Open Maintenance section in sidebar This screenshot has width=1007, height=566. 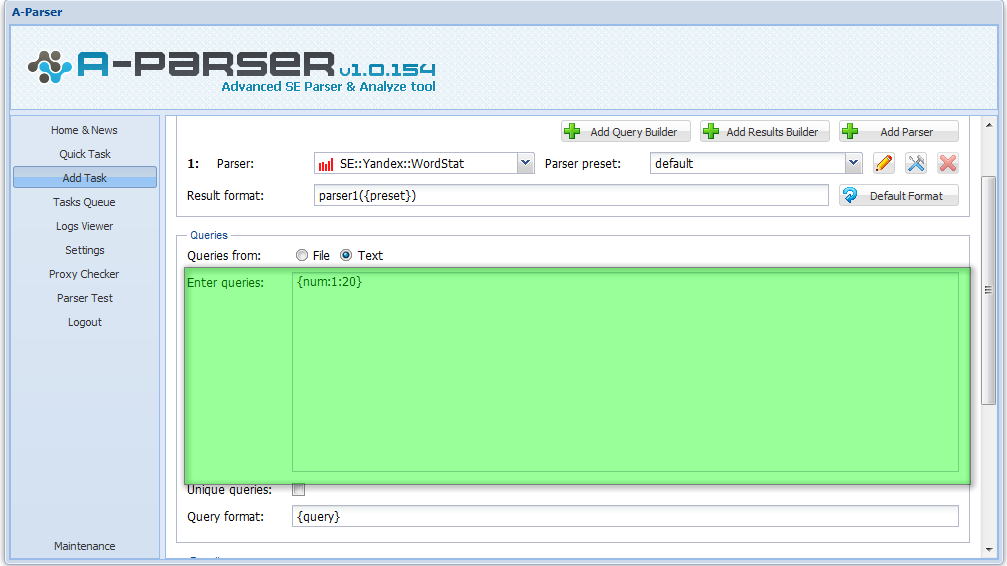tap(85, 546)
